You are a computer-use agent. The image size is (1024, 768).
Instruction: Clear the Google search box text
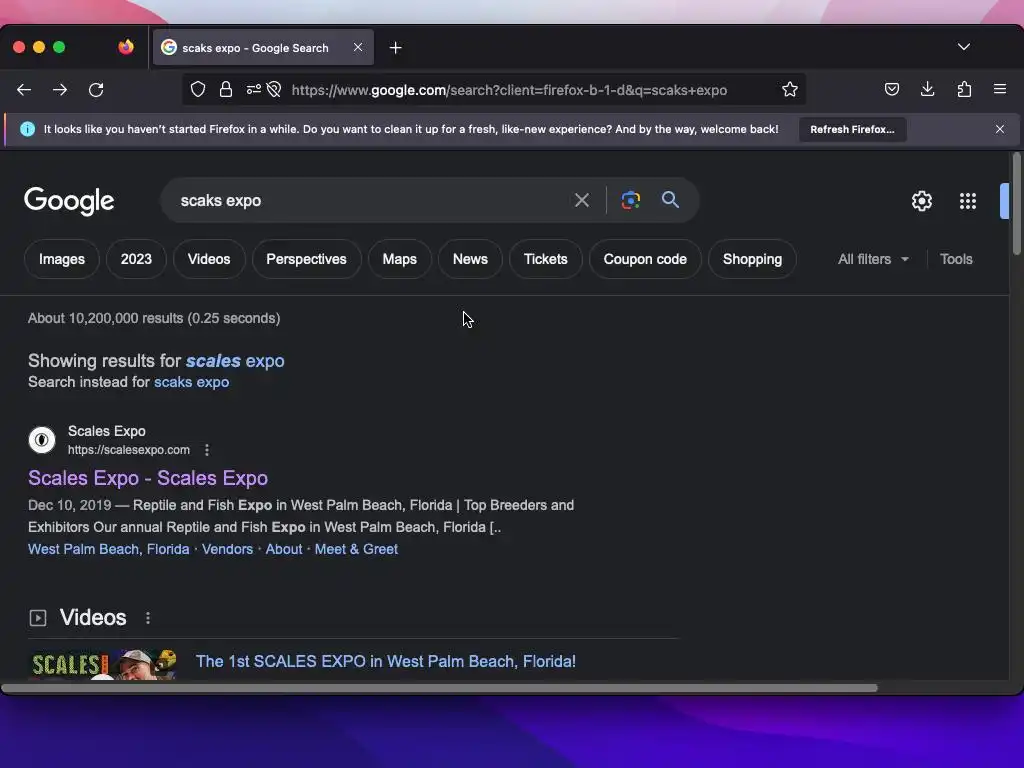(581, 200)
